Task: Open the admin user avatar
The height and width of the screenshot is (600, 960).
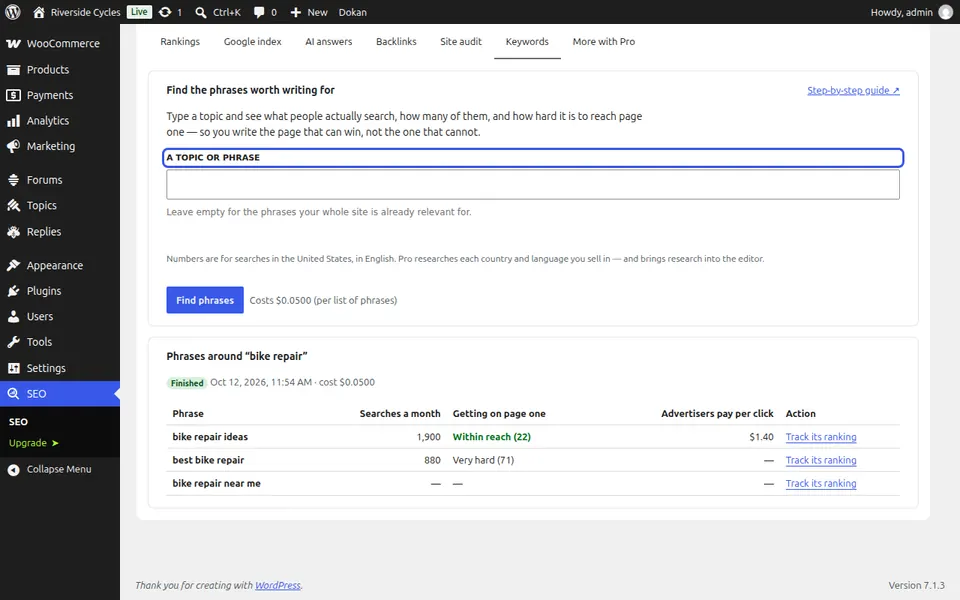Action: (946, 12)
